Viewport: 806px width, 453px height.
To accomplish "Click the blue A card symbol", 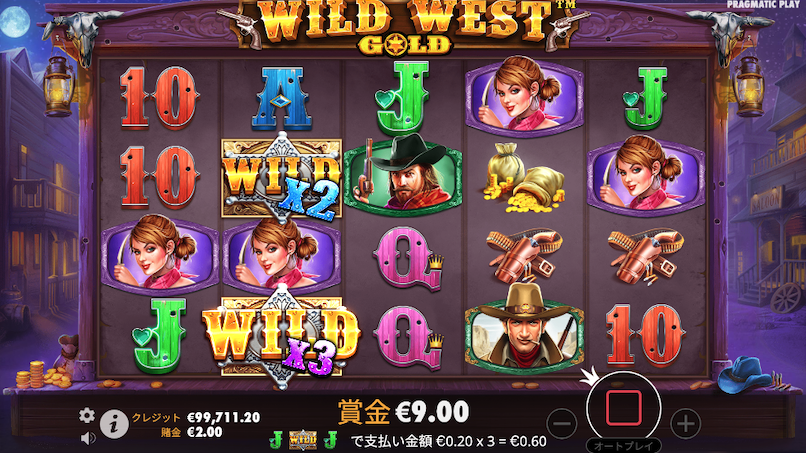I will (281, 99).
